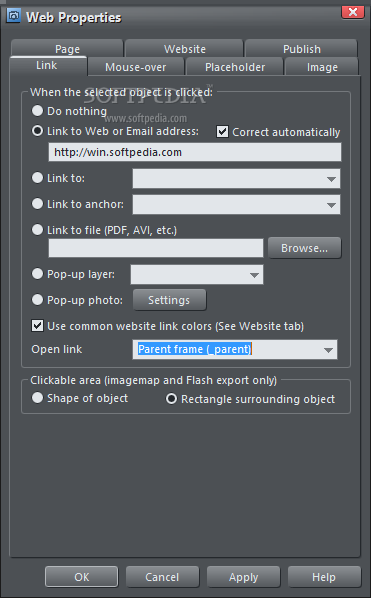Open the Link to anchor dropdown

click(x=236, y=205)
